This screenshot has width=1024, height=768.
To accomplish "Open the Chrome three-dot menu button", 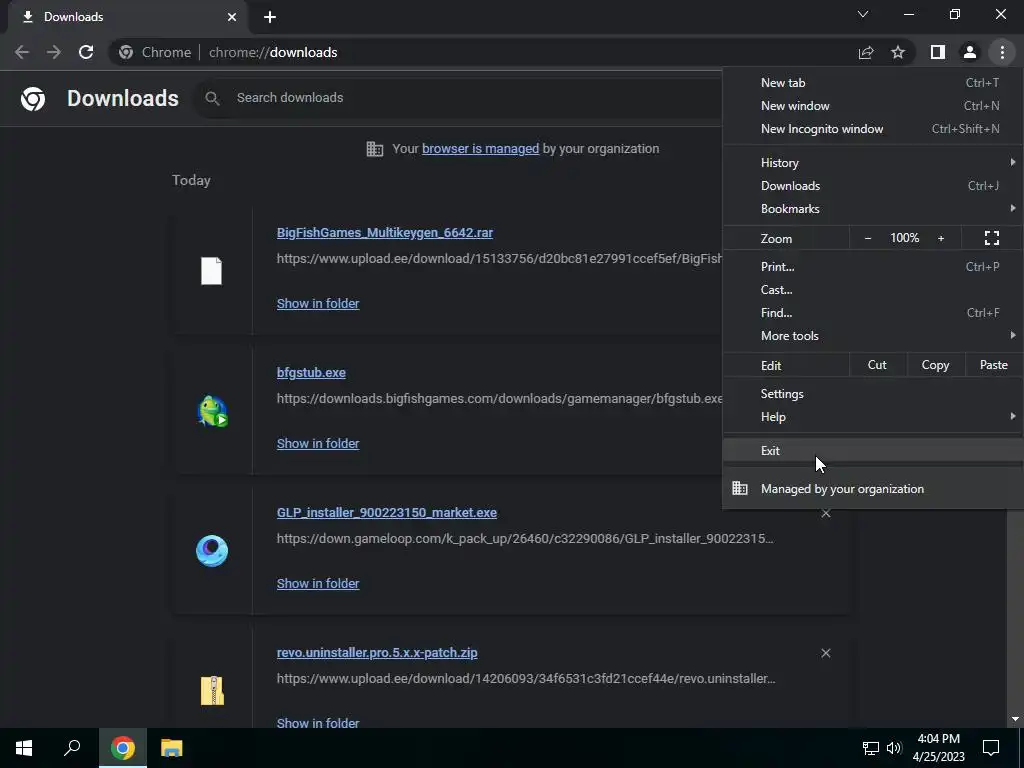I will pos(1002,52).
